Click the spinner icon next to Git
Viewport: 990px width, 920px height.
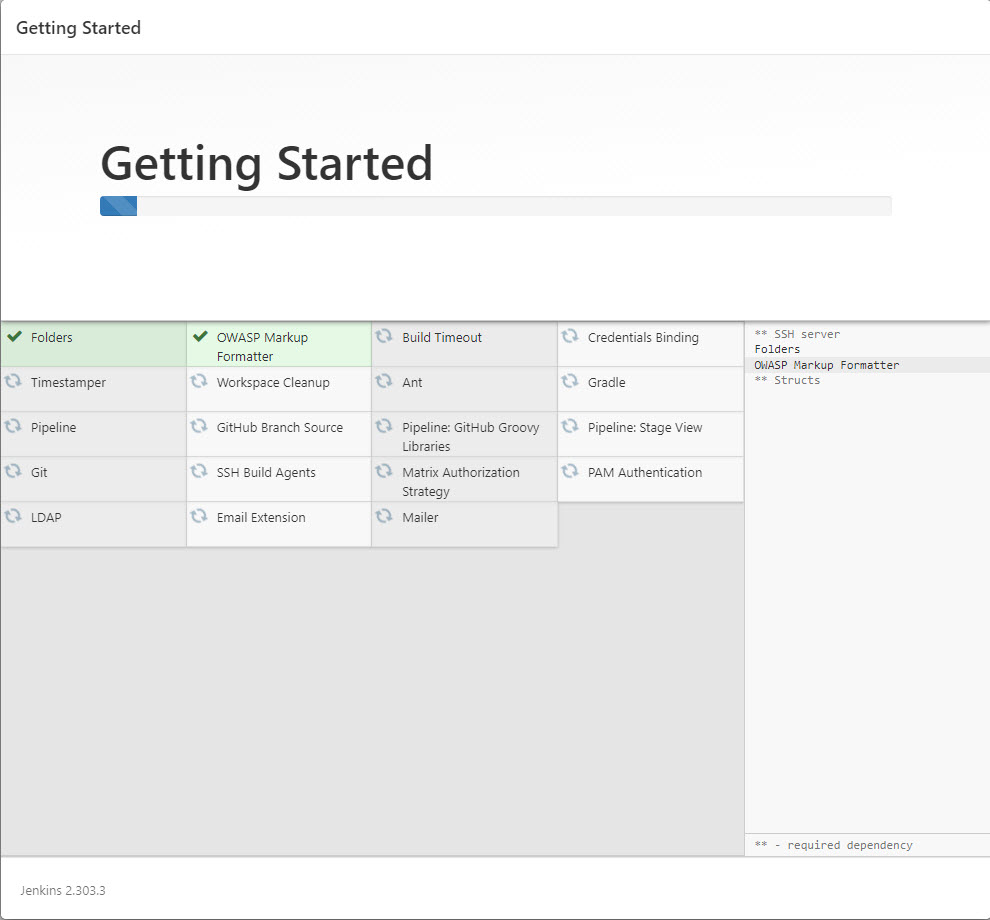(13, 471)
